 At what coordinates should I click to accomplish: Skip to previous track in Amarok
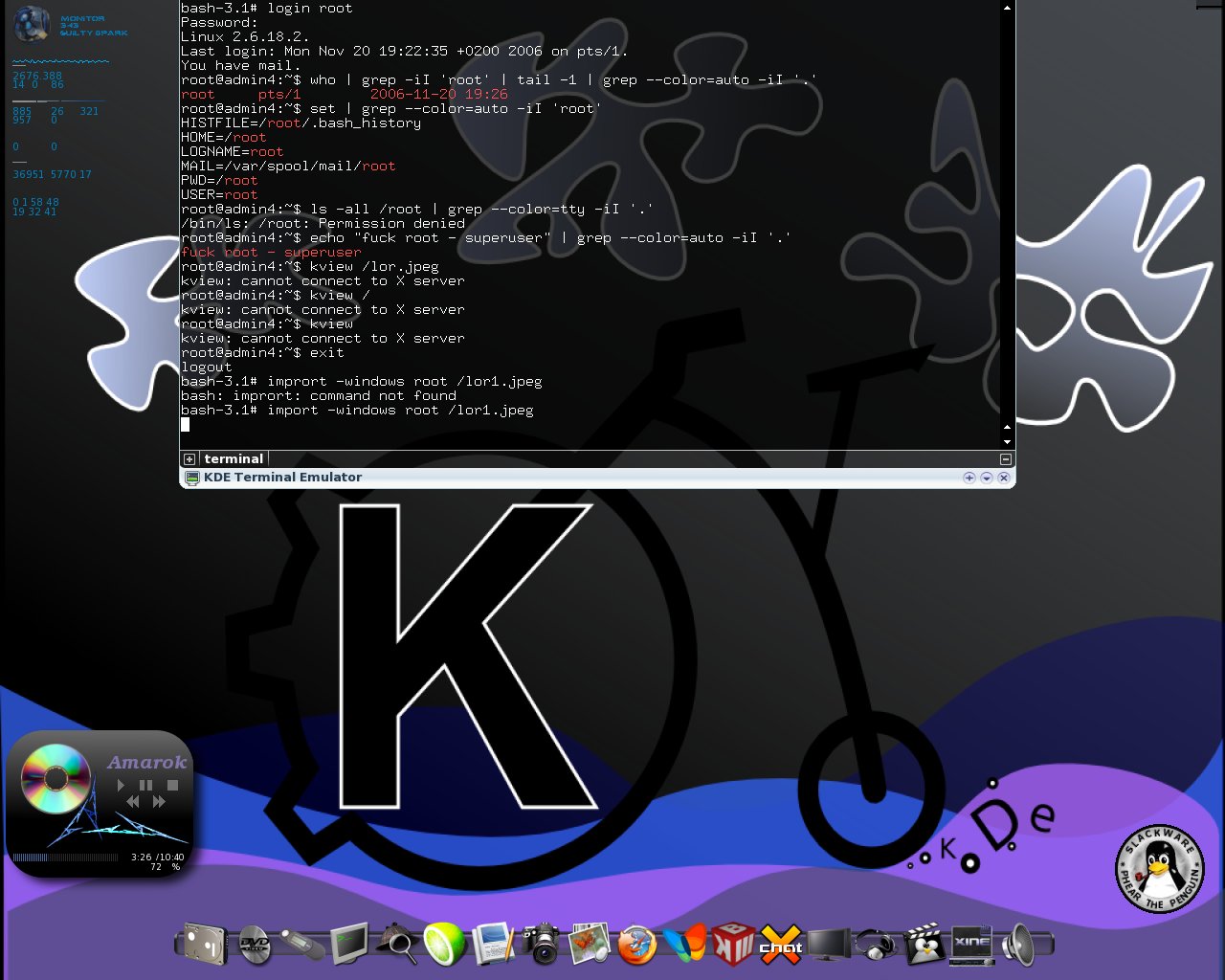click(x=133, y=801)
